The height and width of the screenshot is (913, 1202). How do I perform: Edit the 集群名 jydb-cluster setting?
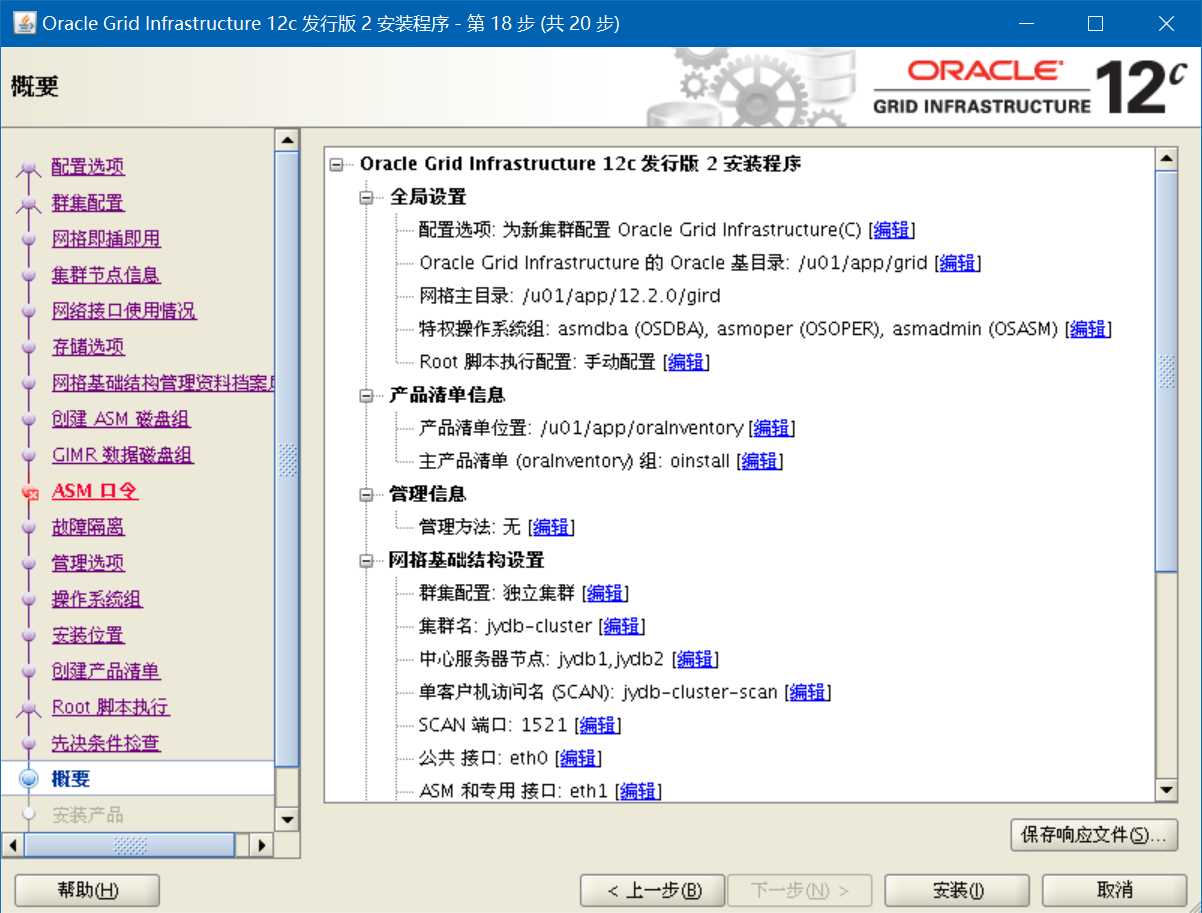point(622,626)
